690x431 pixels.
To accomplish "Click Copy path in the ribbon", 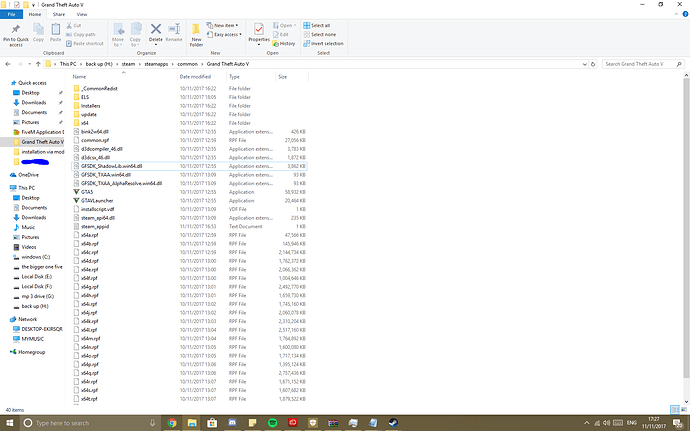I will 81,34.
